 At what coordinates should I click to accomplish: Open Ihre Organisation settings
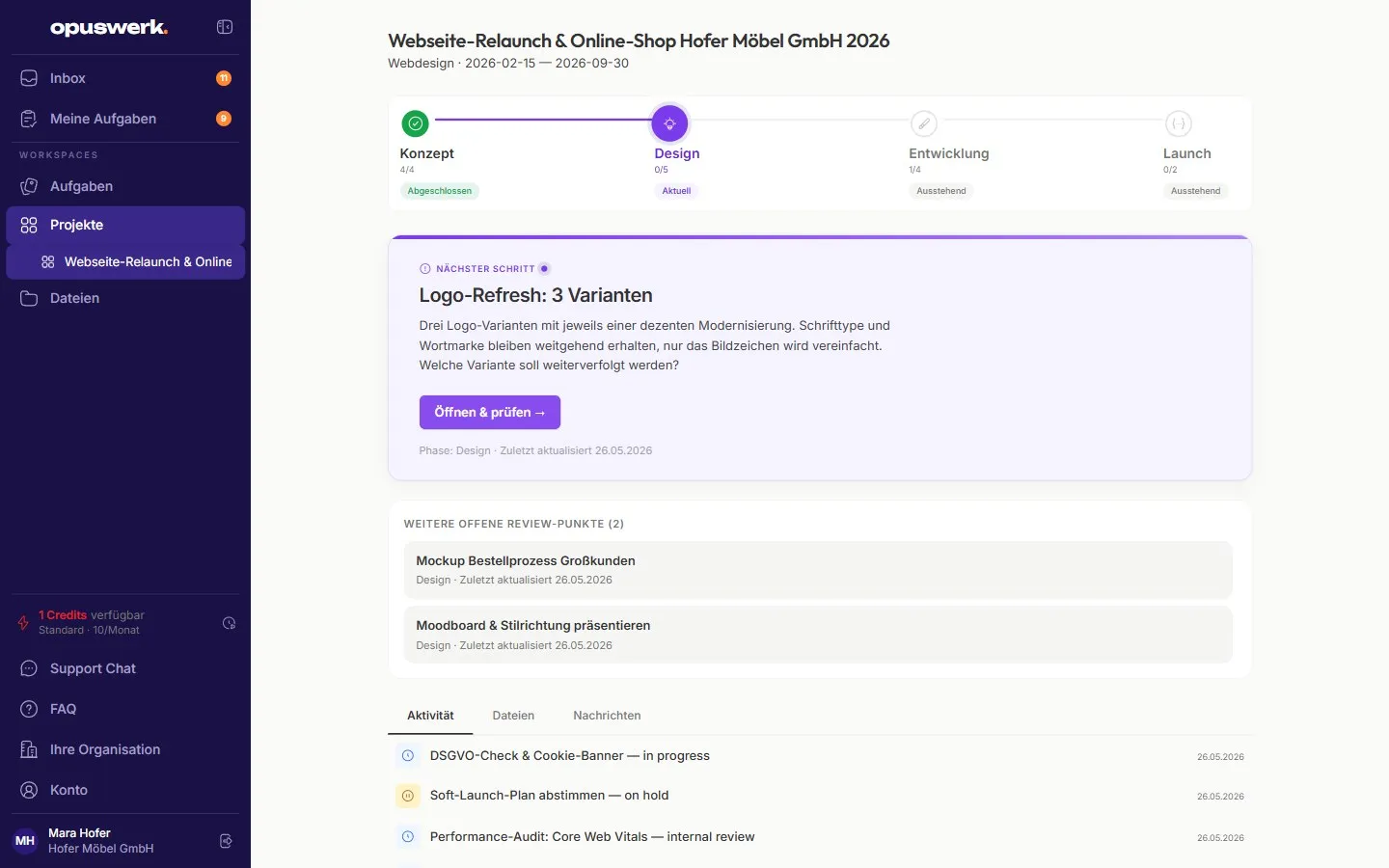click(x=125, y=749)
